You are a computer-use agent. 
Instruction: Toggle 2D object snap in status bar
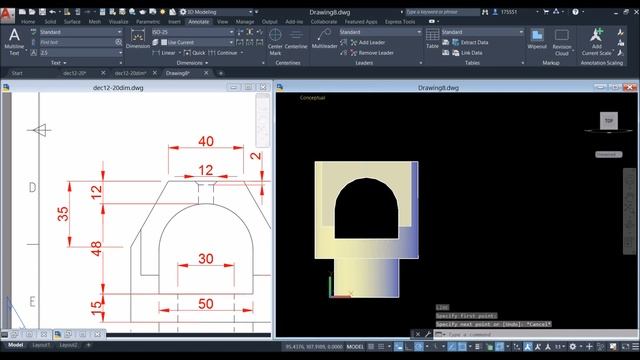(x=462, y=347)
